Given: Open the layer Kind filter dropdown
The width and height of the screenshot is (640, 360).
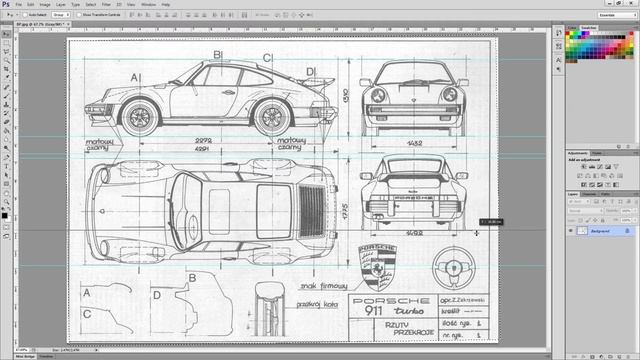Looking at the screenshot, I should point(579,202).
